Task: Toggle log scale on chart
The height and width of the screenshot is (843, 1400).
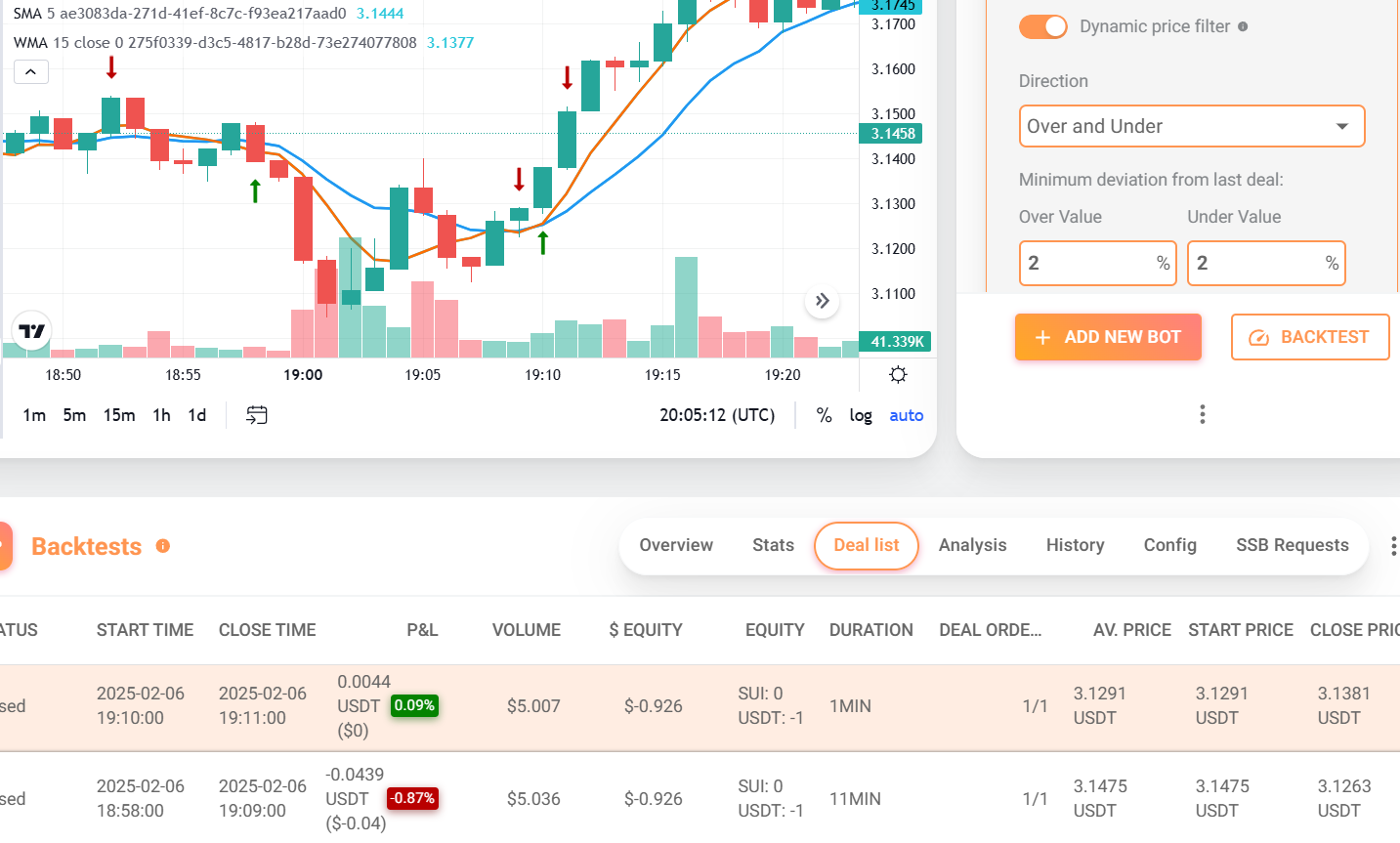Action: click(x=861, y=415)
